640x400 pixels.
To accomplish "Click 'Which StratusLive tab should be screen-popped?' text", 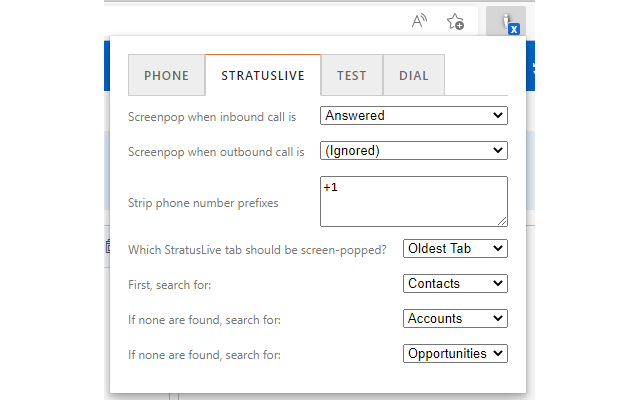I will pyautogui.click(x=257, y=249).
